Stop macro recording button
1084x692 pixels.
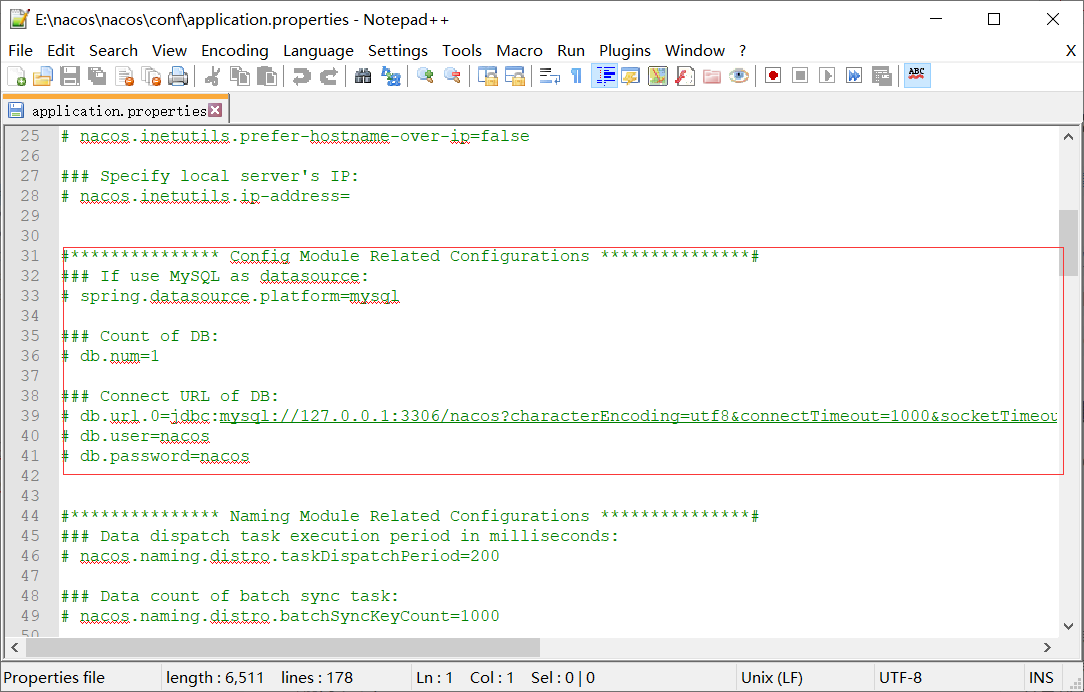click(800, 76)
